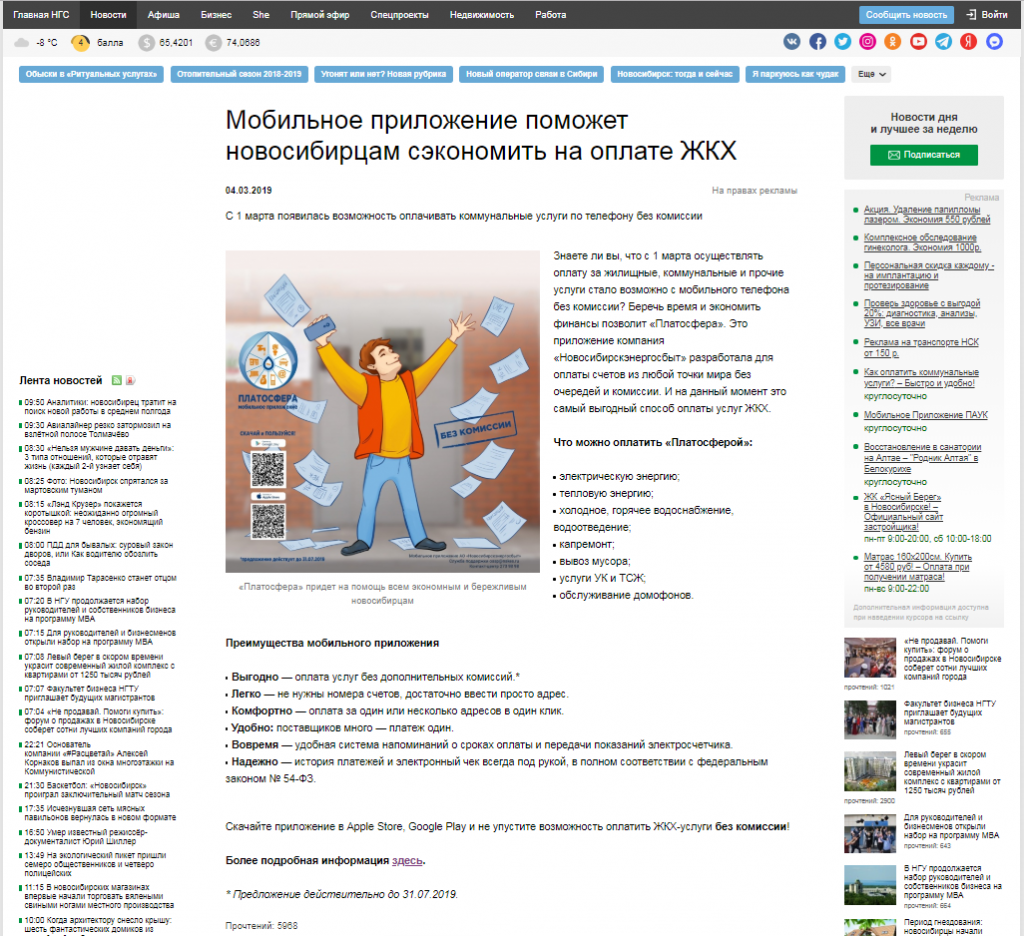Click the Yandex icon beside Лента новостей
The image size is (1024, 936).
(130, 380)
